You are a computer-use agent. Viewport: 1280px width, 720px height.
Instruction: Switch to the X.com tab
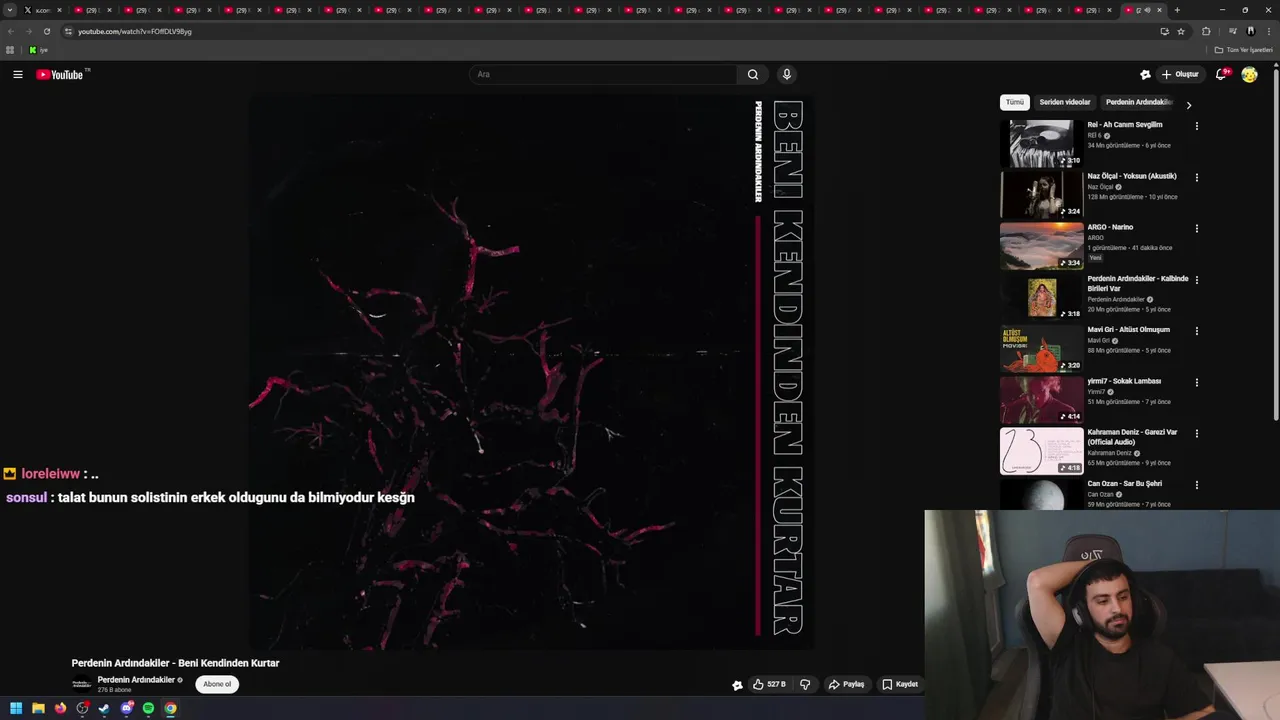[43, 10]
